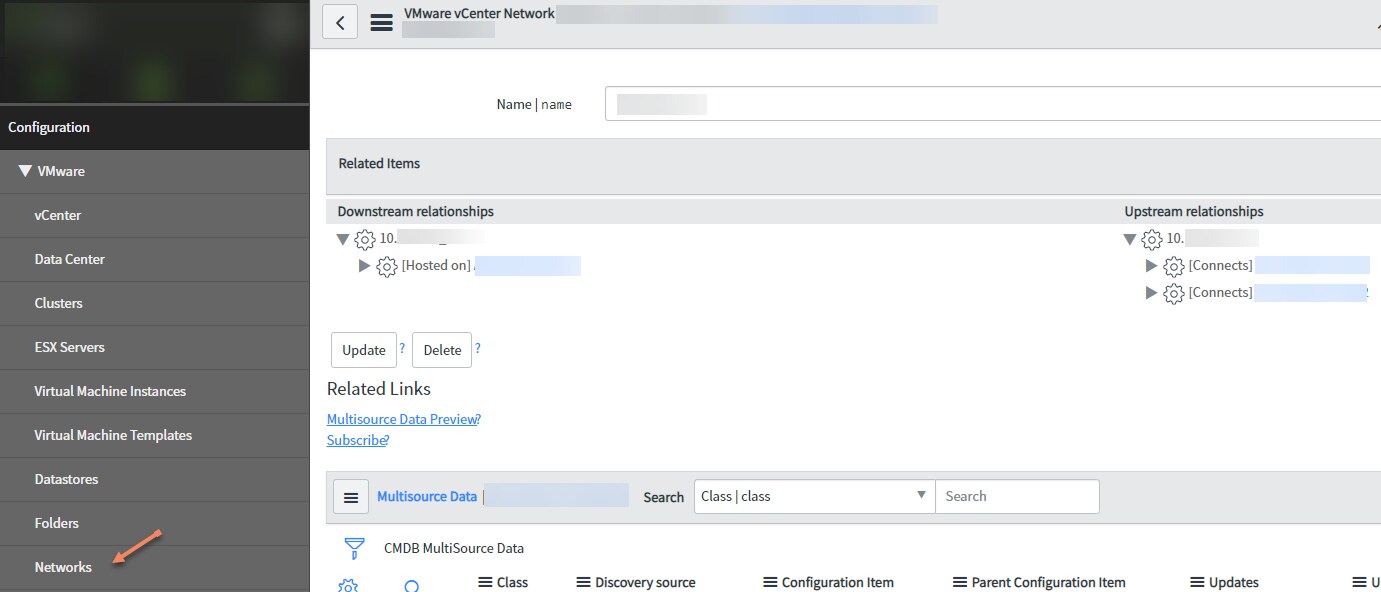Open gear icon beside first Connects relationship
The height and width of the screenshot is (592, 1381).
pyautogui.click(x=1174, y=267)
